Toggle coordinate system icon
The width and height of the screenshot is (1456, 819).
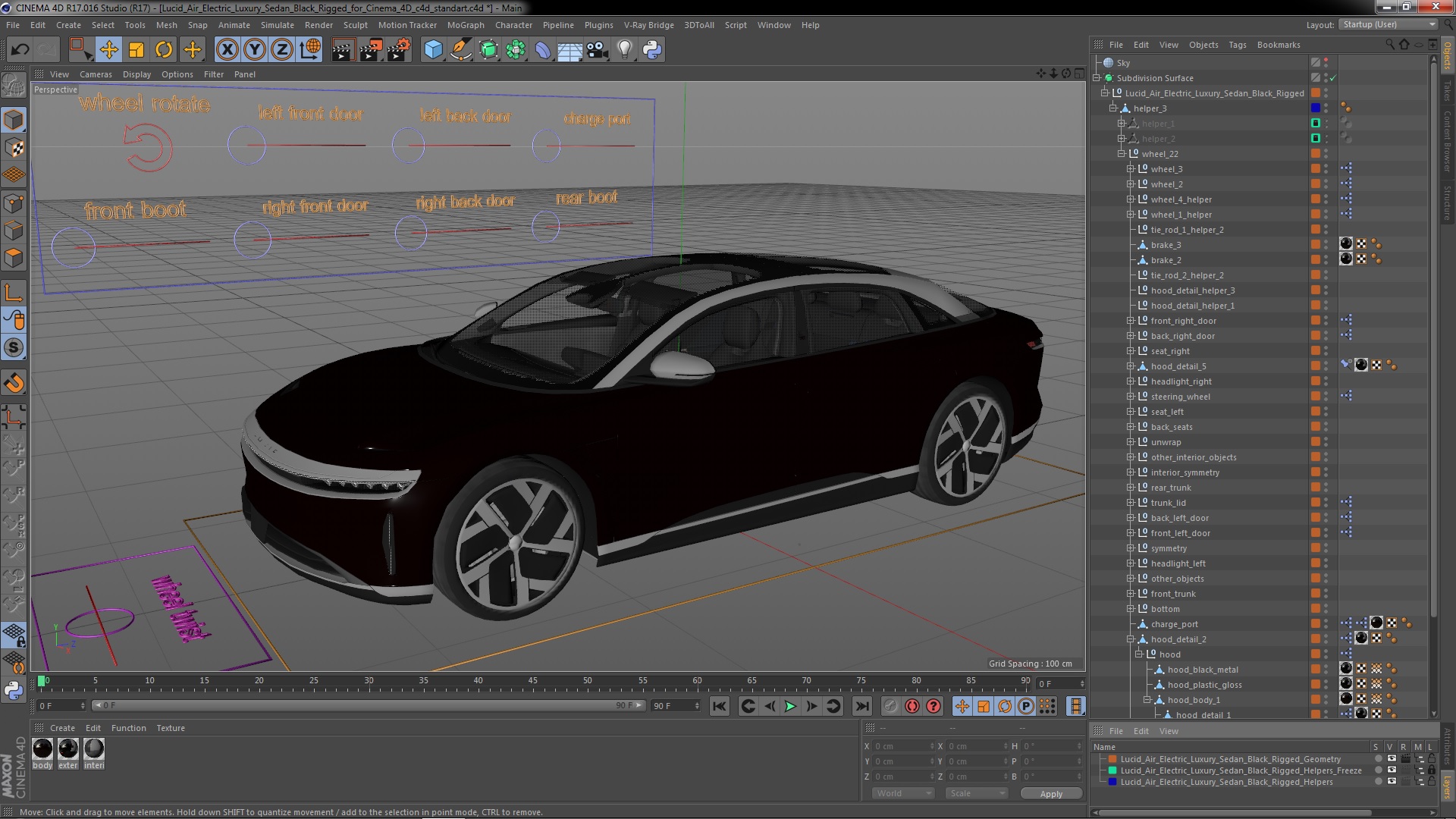pos(310,50)
